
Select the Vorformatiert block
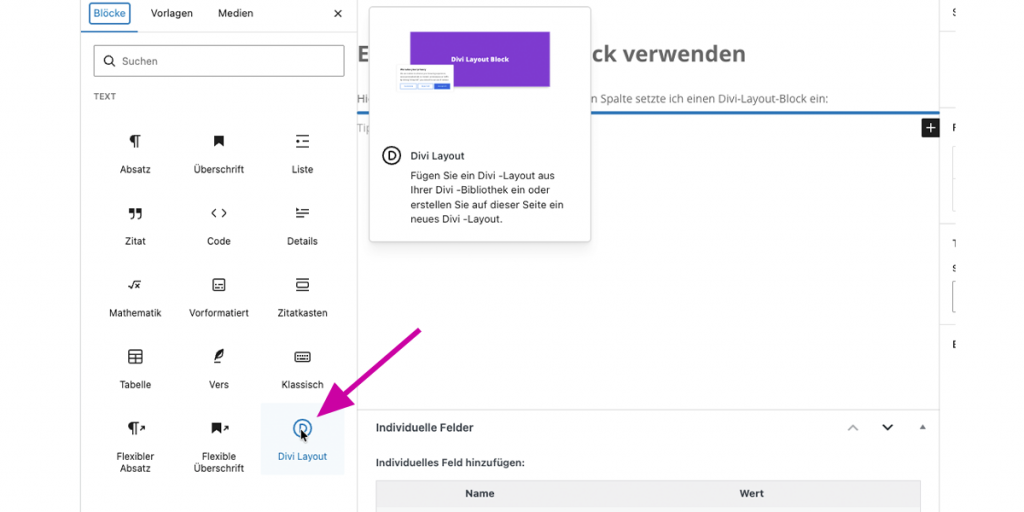(219, 296)
